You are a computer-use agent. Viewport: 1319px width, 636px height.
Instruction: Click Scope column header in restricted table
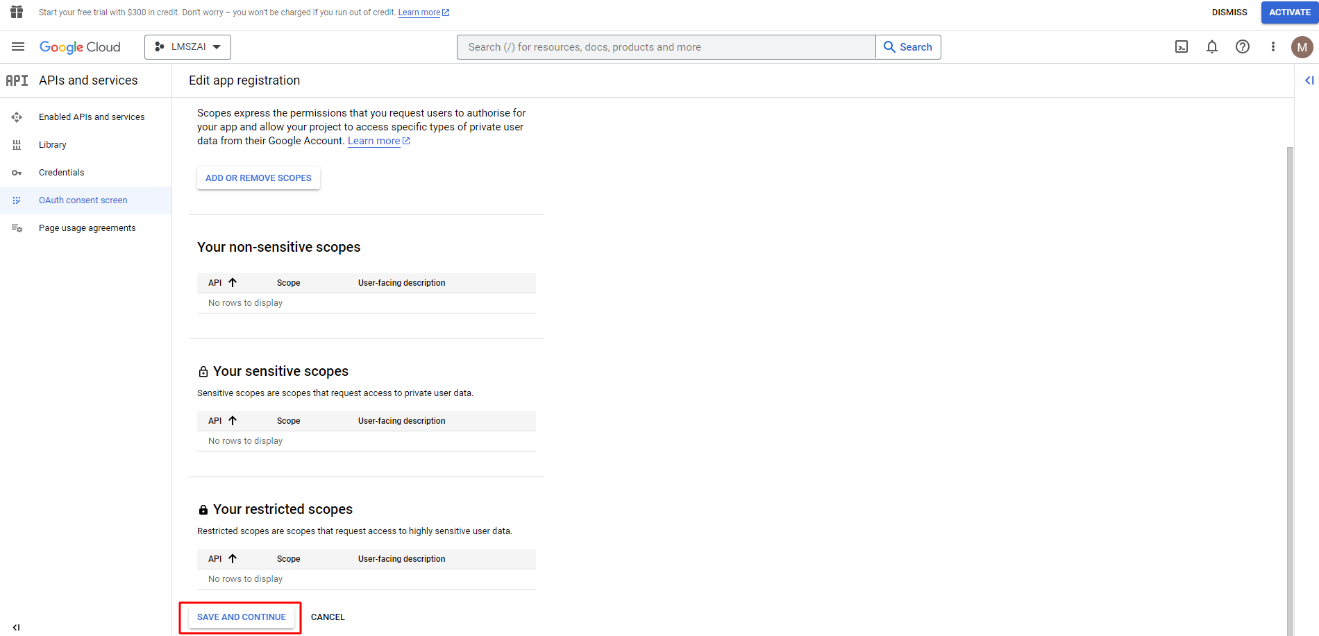coord(288,559)
